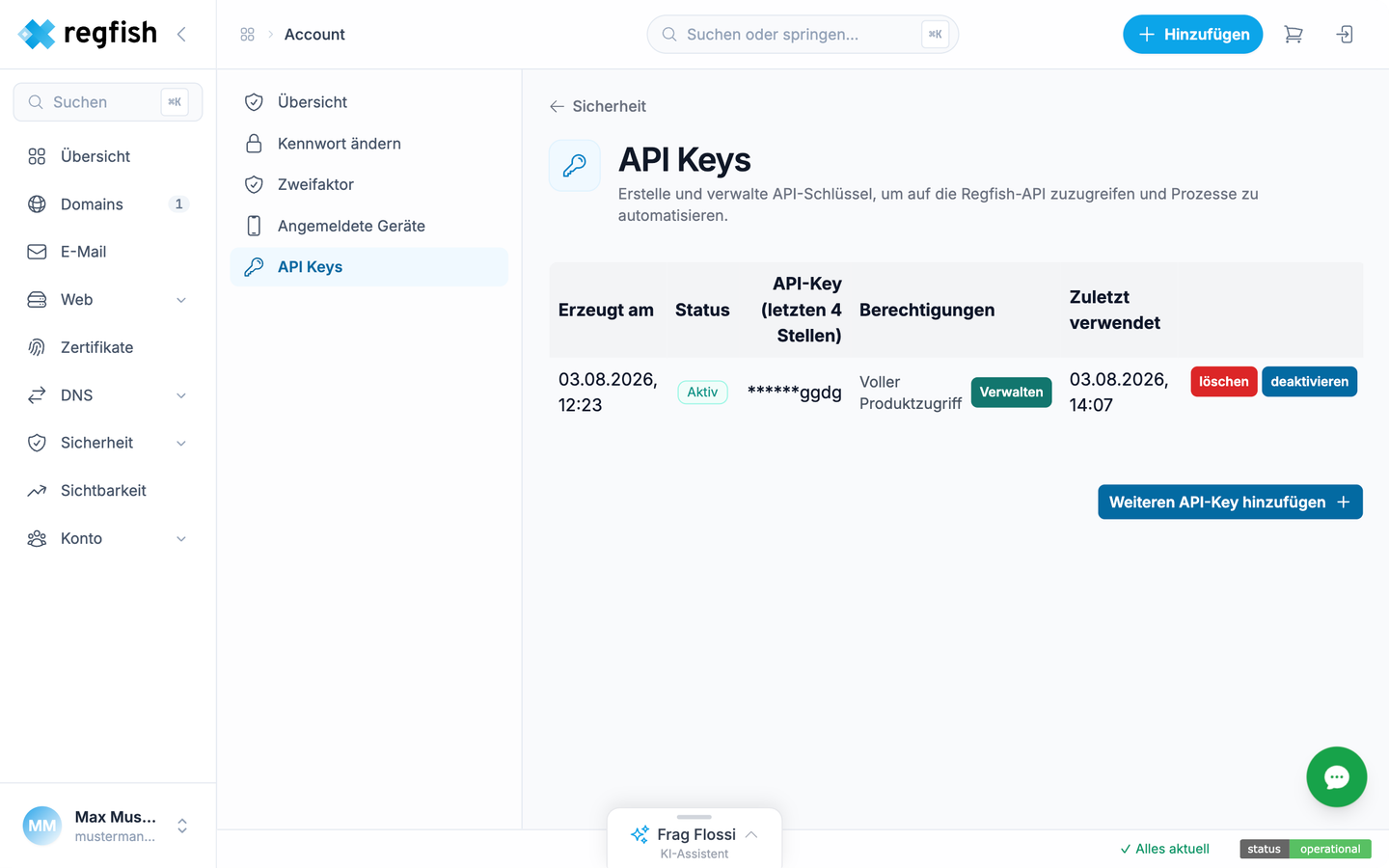
Task: Click the Alles aktuell status text
Action: click(1164, 849)
